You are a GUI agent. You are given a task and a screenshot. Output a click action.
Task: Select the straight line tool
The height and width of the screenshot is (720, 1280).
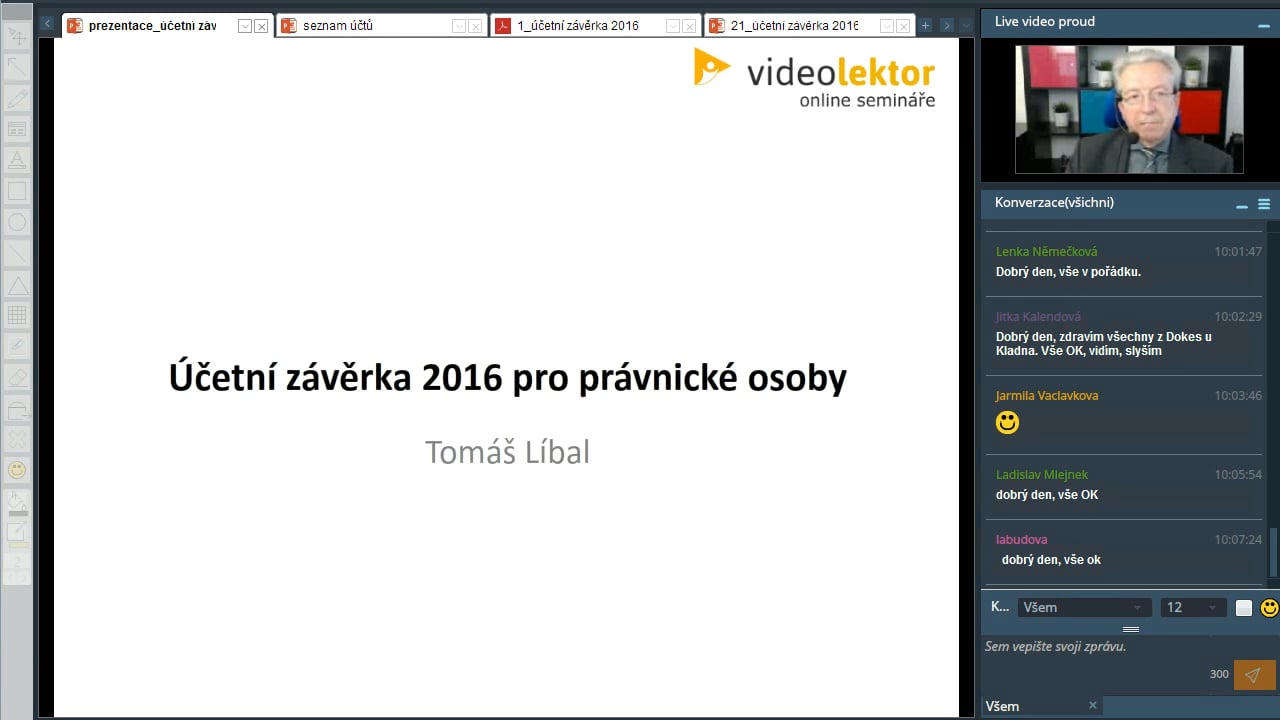click(x=17, y=253)
